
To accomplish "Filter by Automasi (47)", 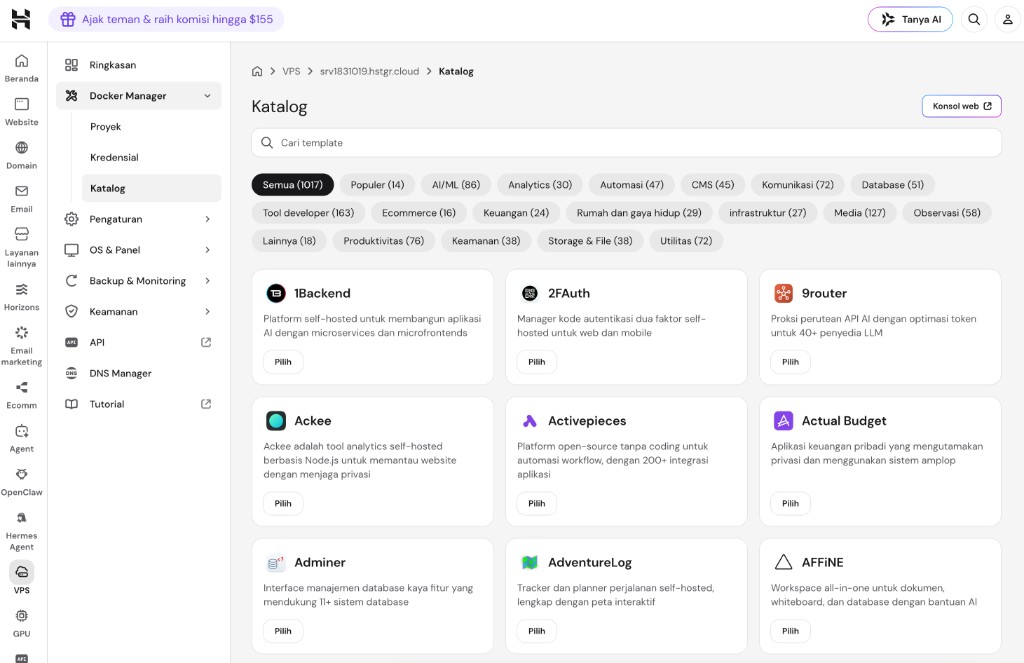I will coord(632,185).
